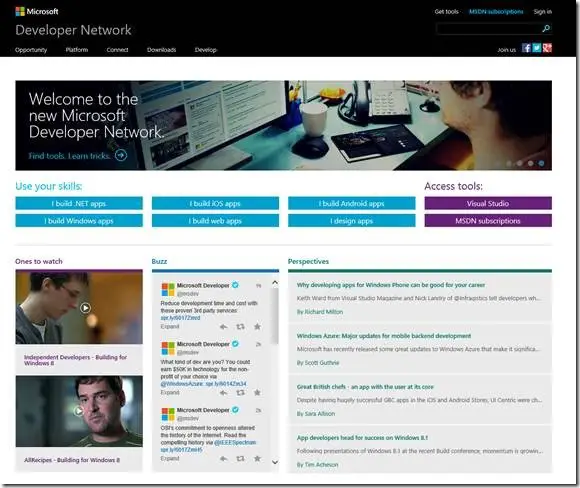
Task: Open the Windows Azure major updates article
Action: pos(384,336)
